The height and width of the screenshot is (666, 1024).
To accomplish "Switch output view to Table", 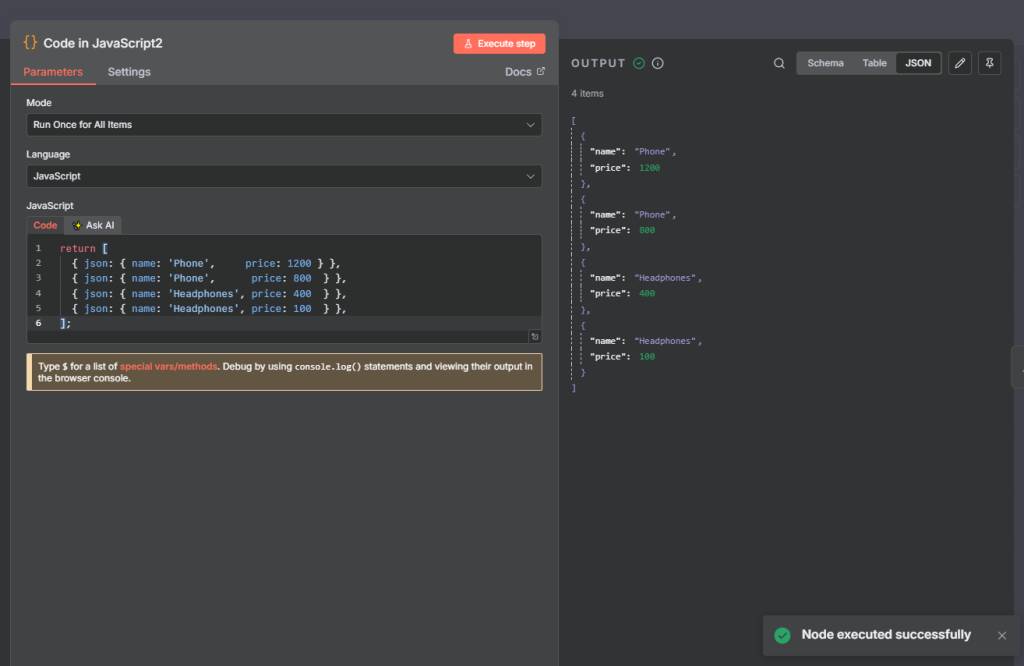I will [874, 63].
